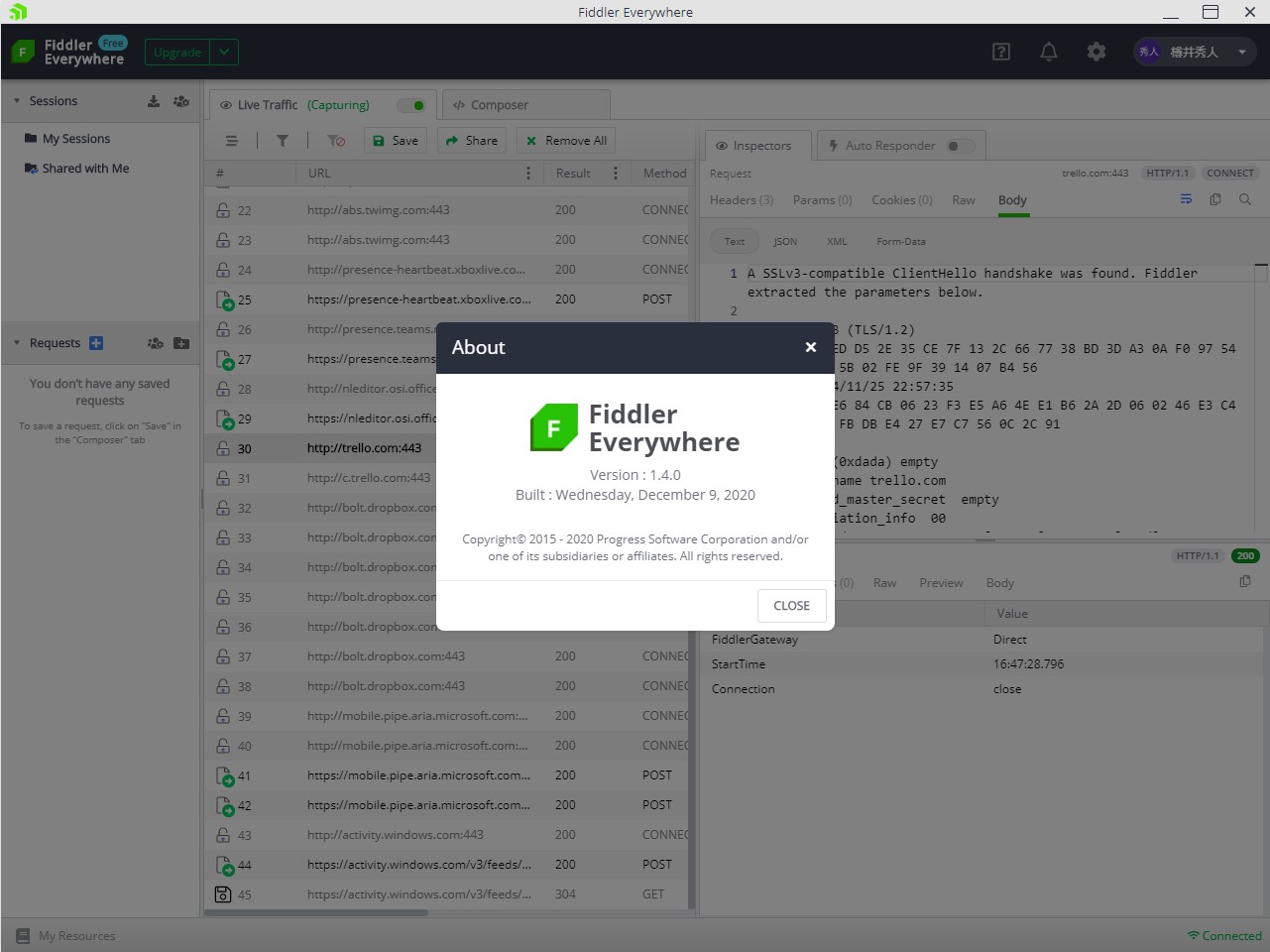Enable the Auto Responder toggle

pos(959,145)
